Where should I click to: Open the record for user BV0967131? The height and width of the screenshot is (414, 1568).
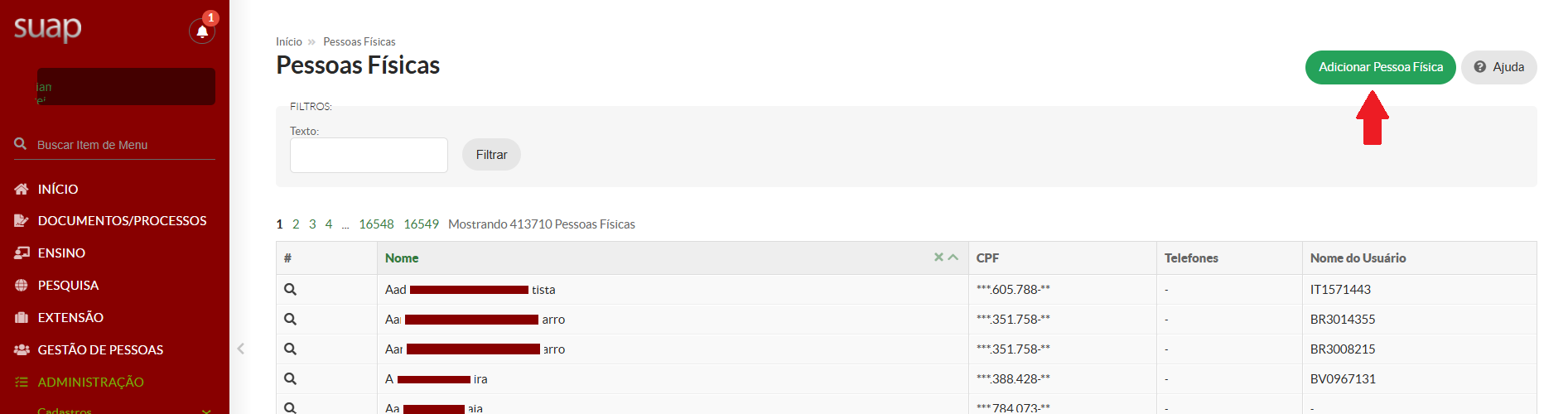[290, 379]
